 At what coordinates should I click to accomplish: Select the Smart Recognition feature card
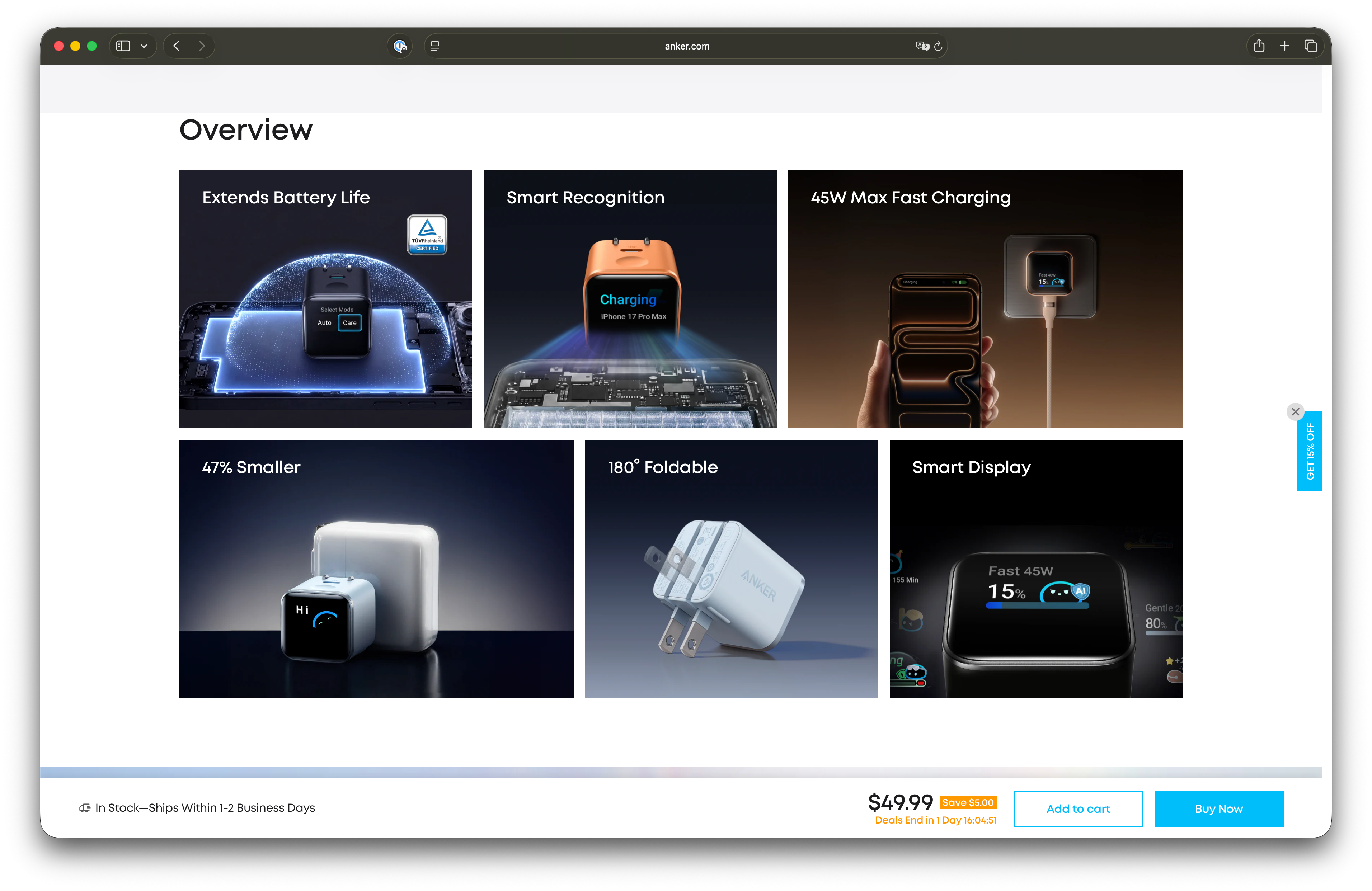point(630,299)
